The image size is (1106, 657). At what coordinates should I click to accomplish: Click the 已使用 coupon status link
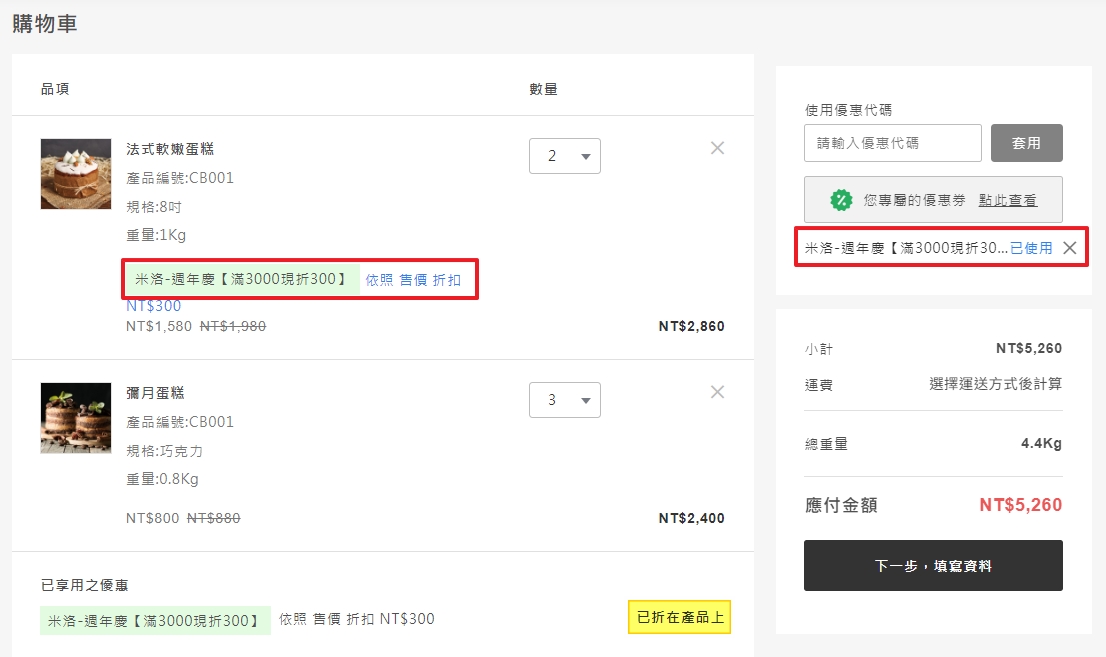[x=1033, y=246]
